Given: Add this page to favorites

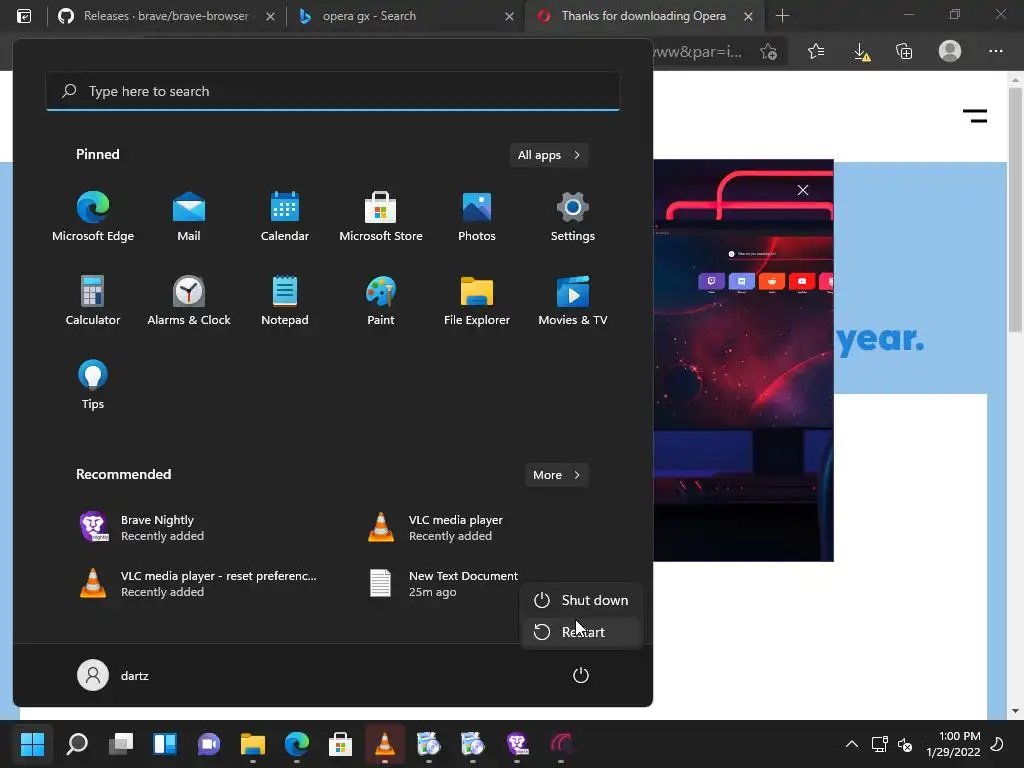Looking at the screenshot, I should coord(769,52).
